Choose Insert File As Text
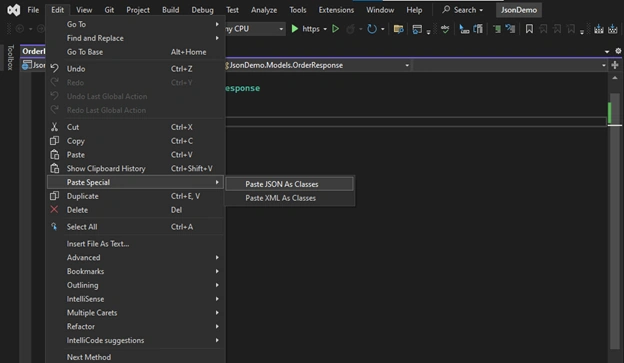 (x=135, y=244)
